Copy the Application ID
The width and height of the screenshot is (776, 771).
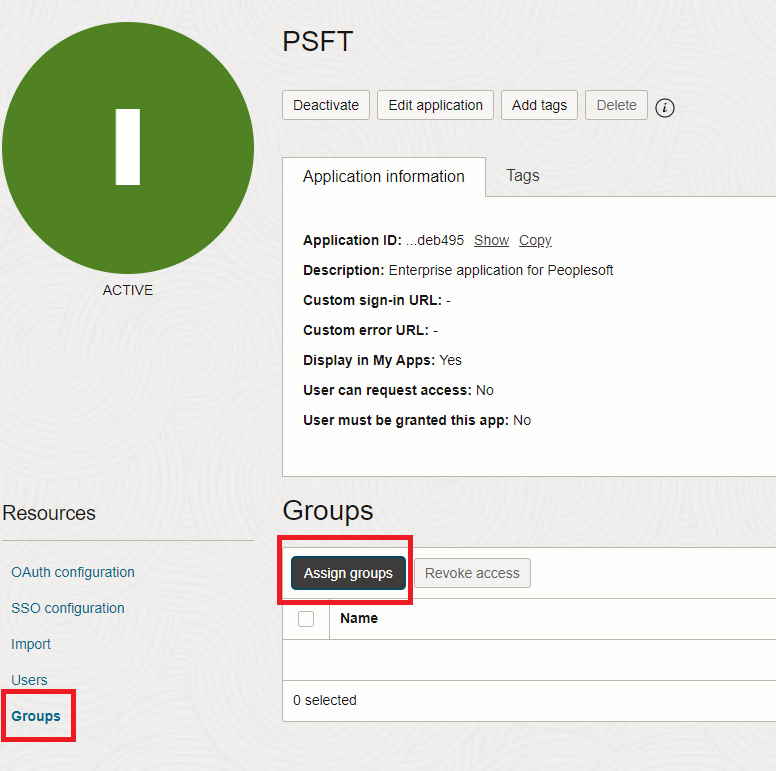coord(535,241)
